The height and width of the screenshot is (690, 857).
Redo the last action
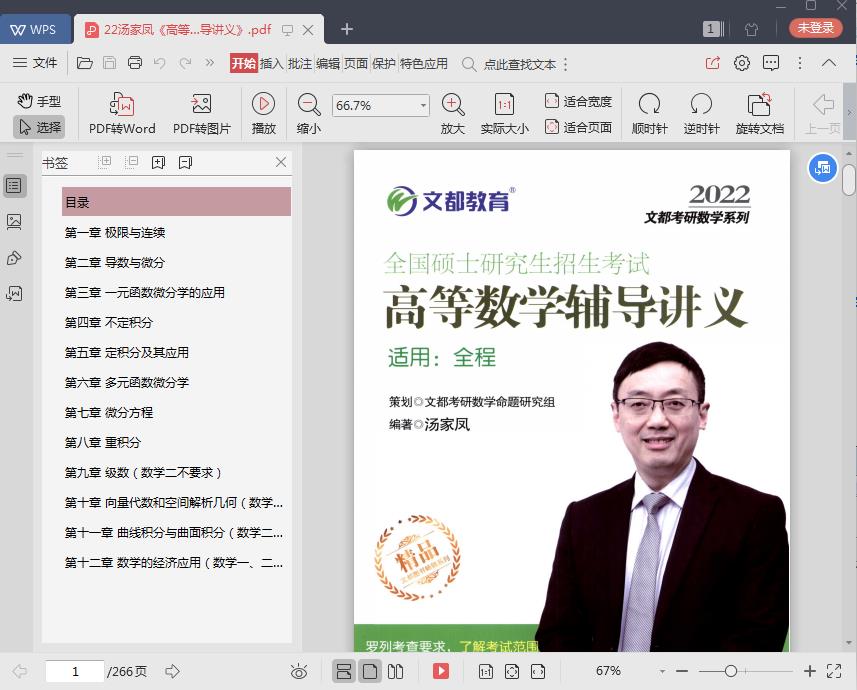[x=186, y=63]
